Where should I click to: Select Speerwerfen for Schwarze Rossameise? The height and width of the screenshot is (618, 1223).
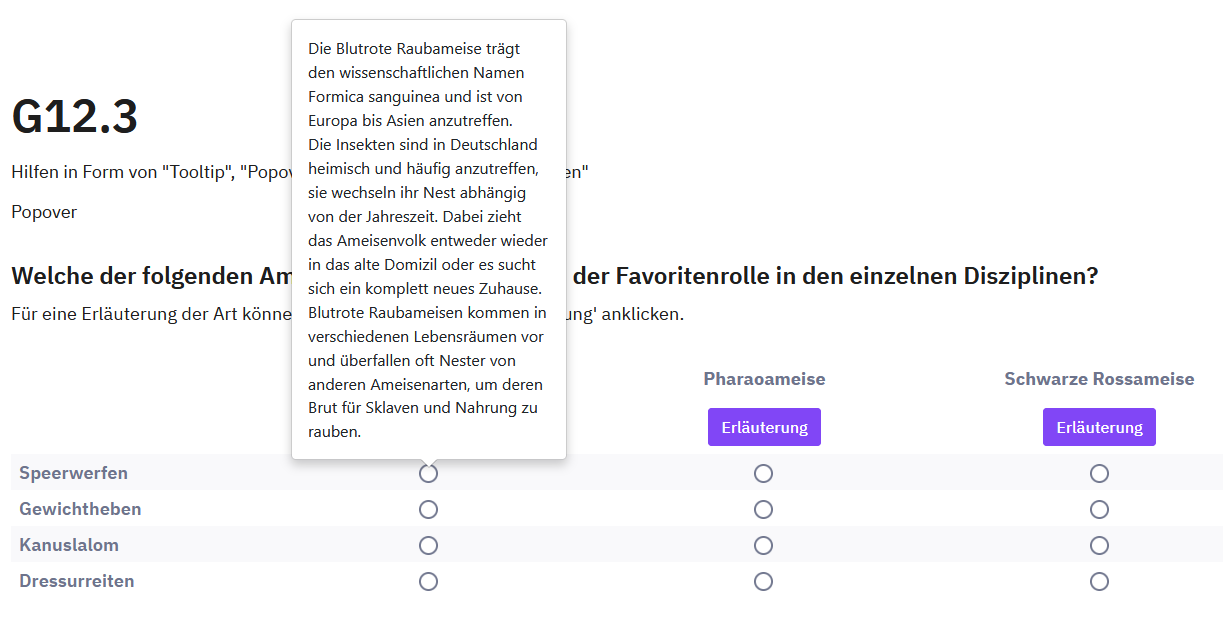click(x=1099, y=473)
